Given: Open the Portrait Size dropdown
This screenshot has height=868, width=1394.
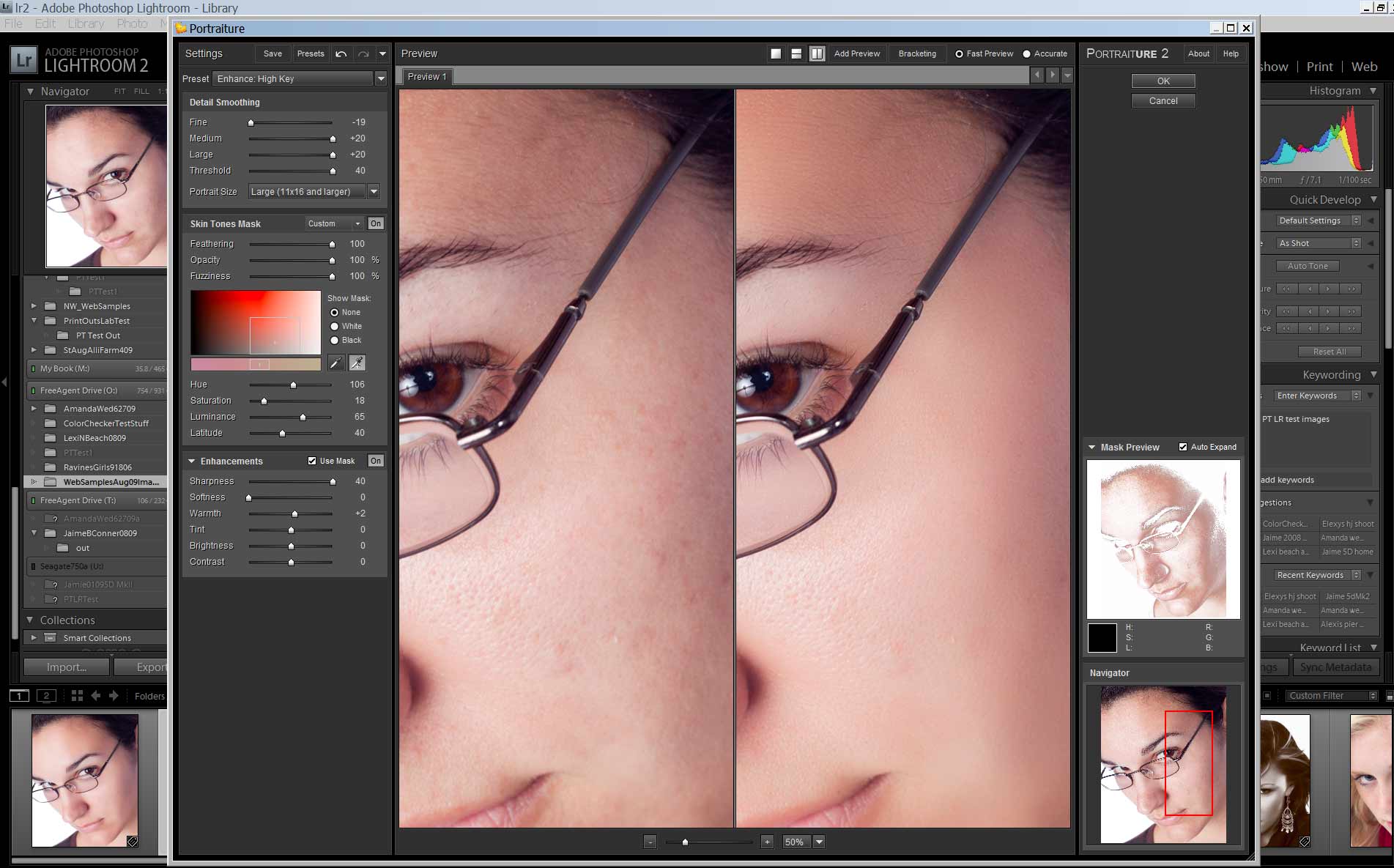Looking at the screenshot, I should [374, 191].
